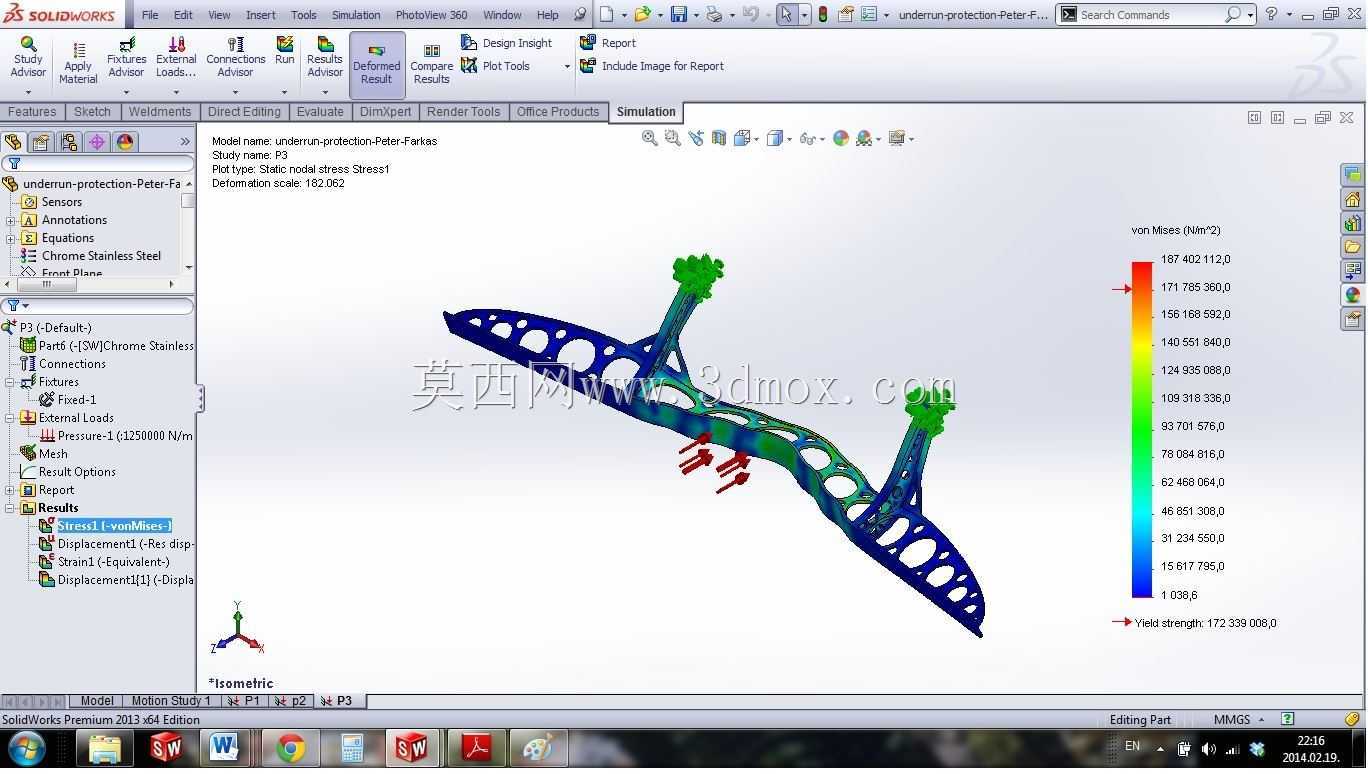Image resolution: width=1368 pixels, height=774 pixels.
Task: Expand the Annotations tree node
Action: click(x=11, y=220)
